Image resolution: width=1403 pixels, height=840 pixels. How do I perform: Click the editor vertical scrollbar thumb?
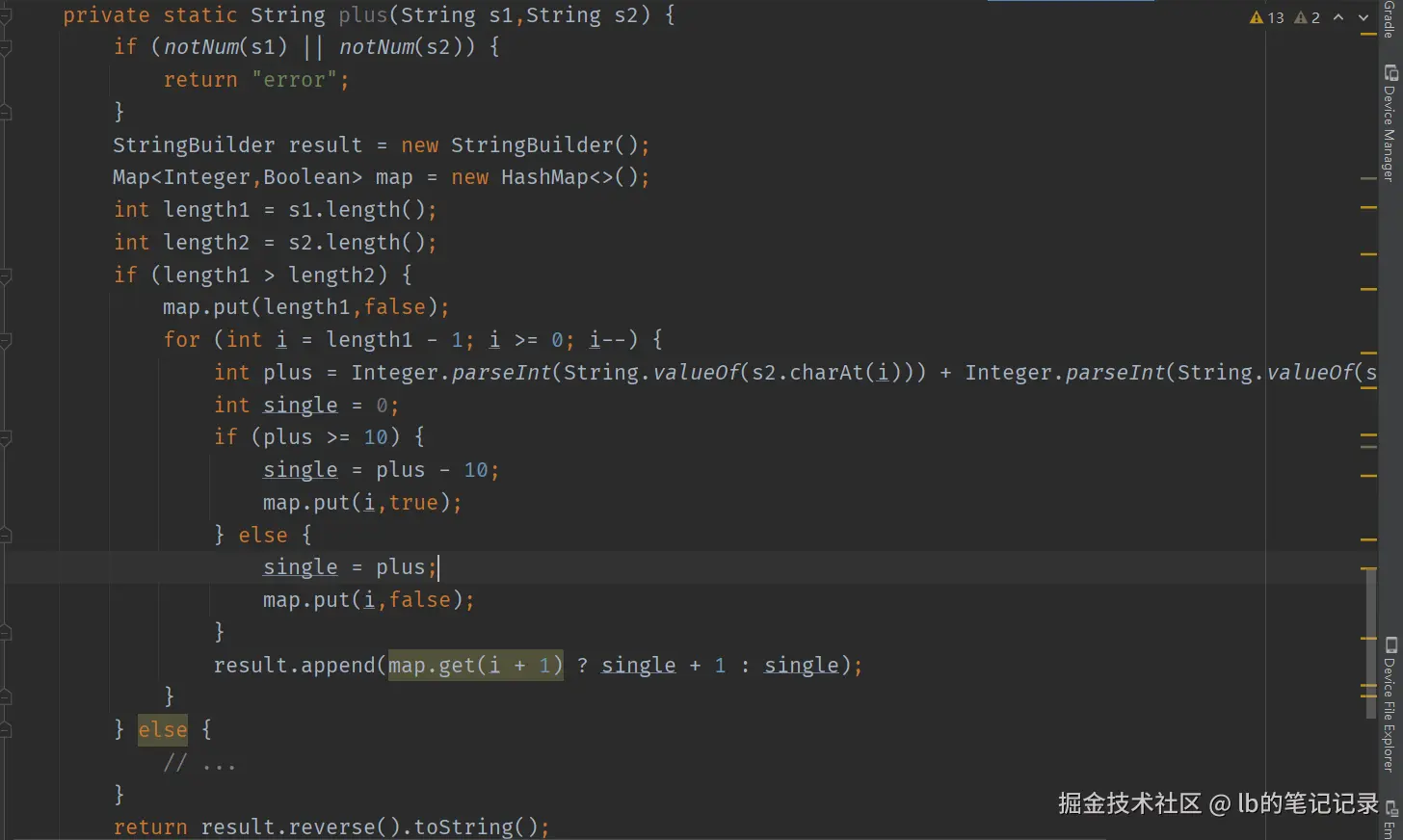[x=1370, y=643]
